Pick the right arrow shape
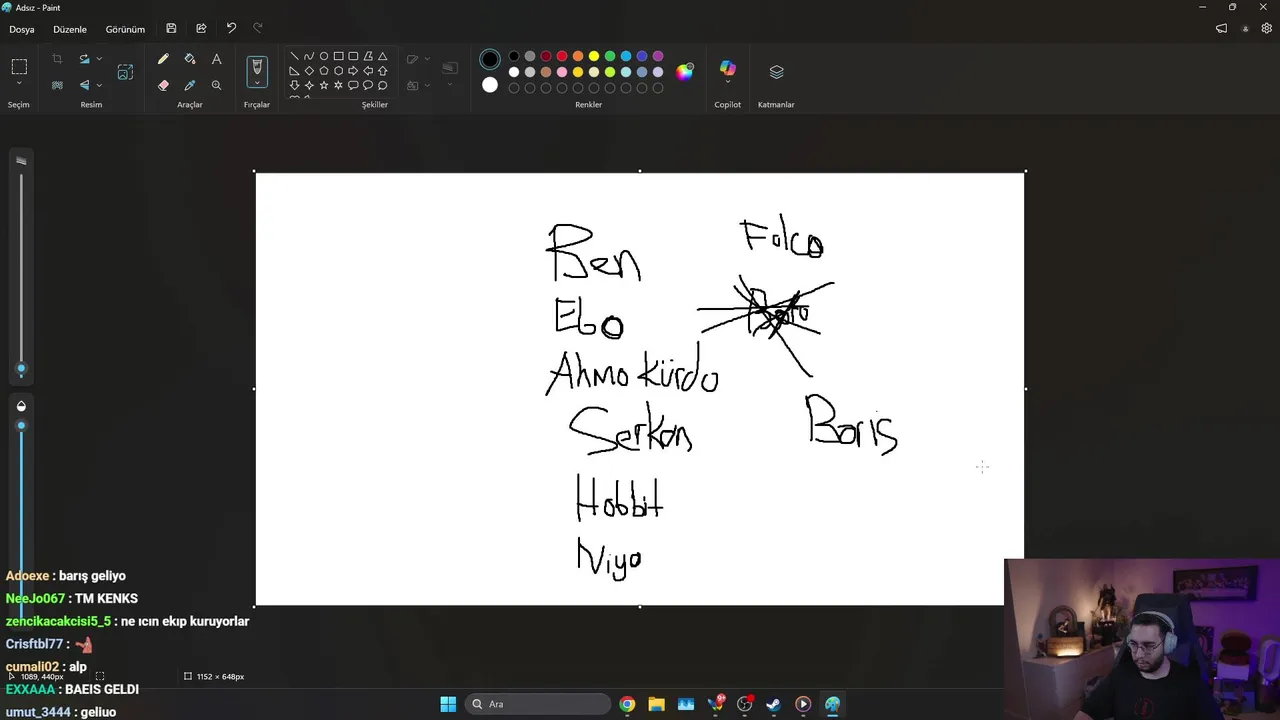Viewport: 1280px width, 720px height. tap(353, 71)
